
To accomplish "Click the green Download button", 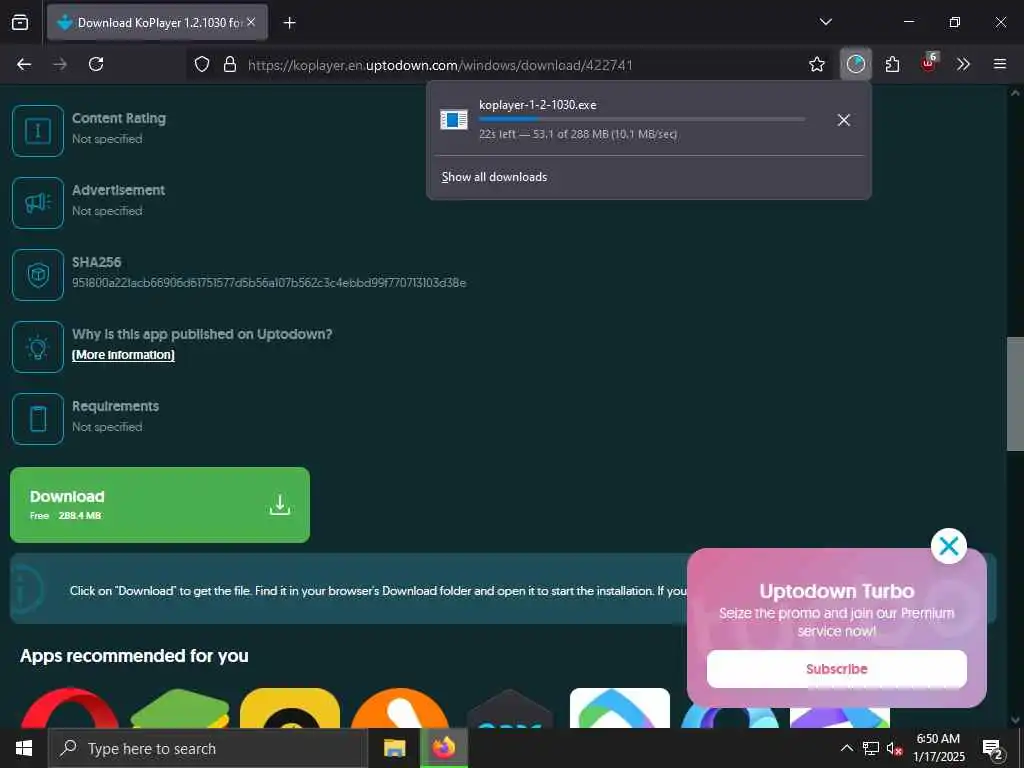I will 160,505.
